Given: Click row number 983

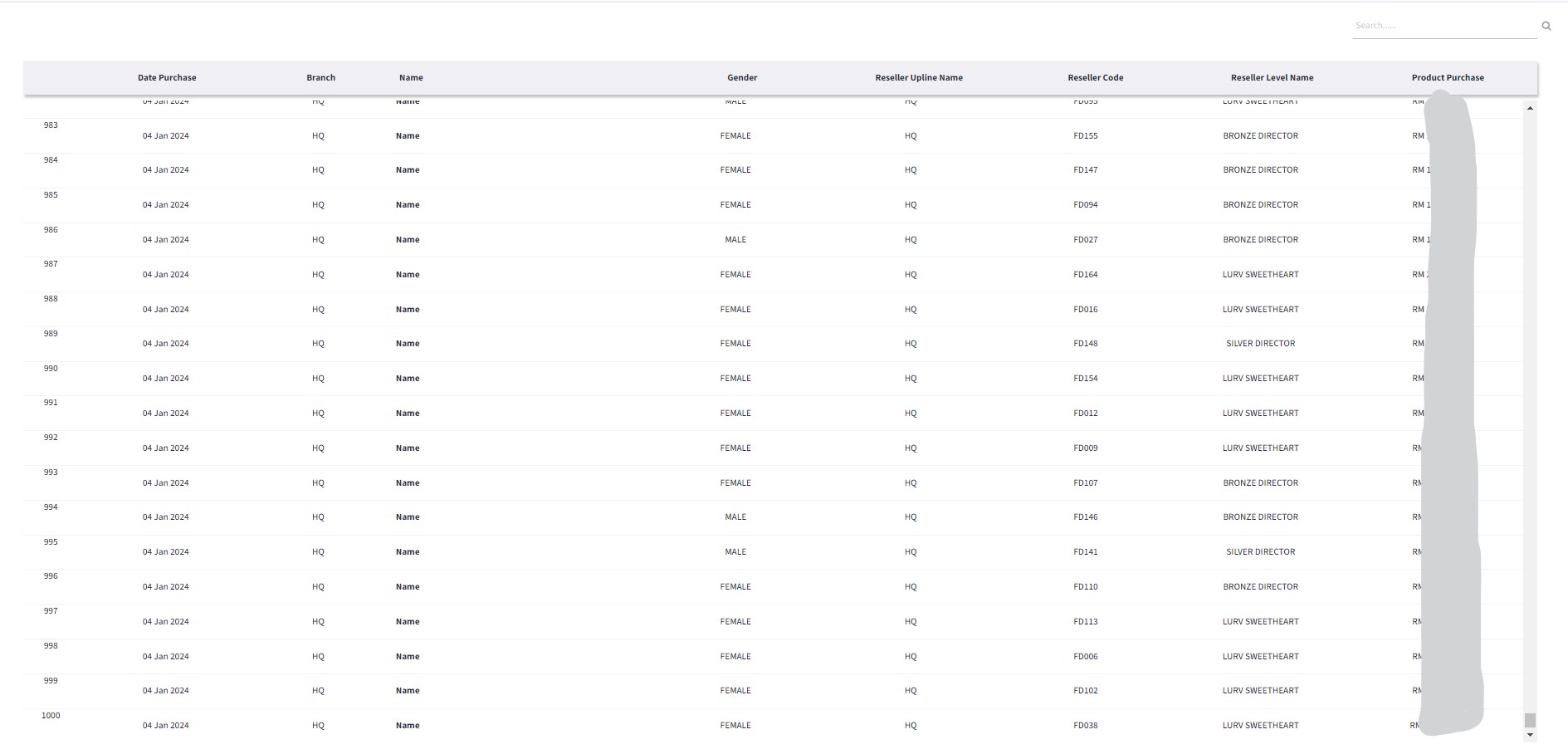Looking at the screenshot, I should point(51,125).
